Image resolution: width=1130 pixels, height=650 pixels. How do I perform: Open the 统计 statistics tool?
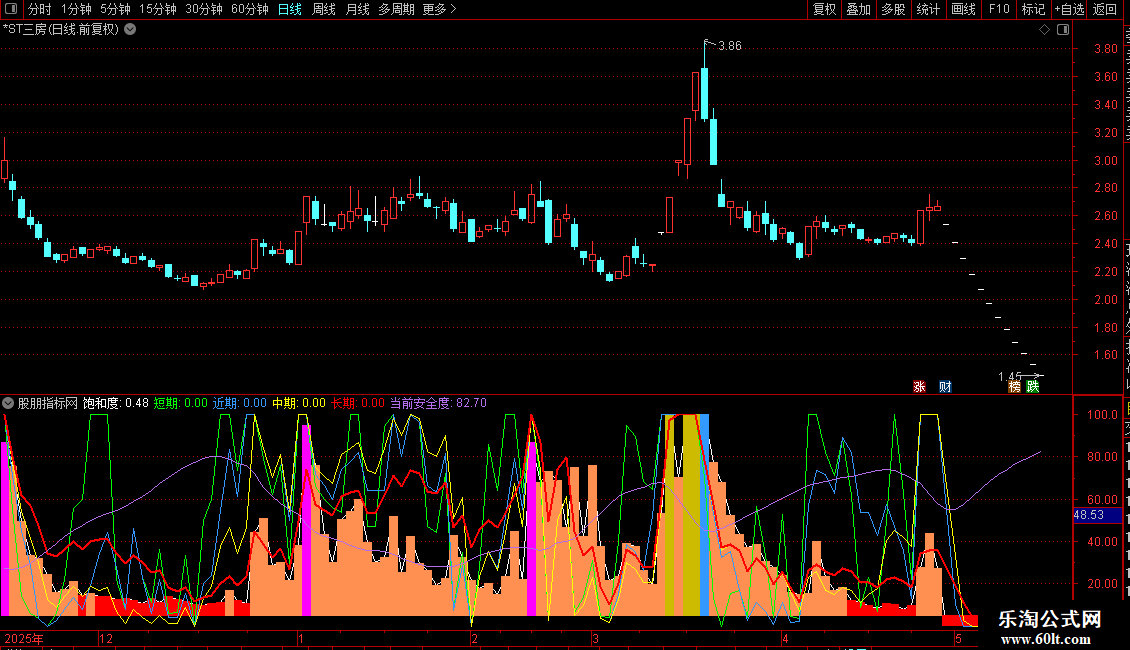coord(927,9)
